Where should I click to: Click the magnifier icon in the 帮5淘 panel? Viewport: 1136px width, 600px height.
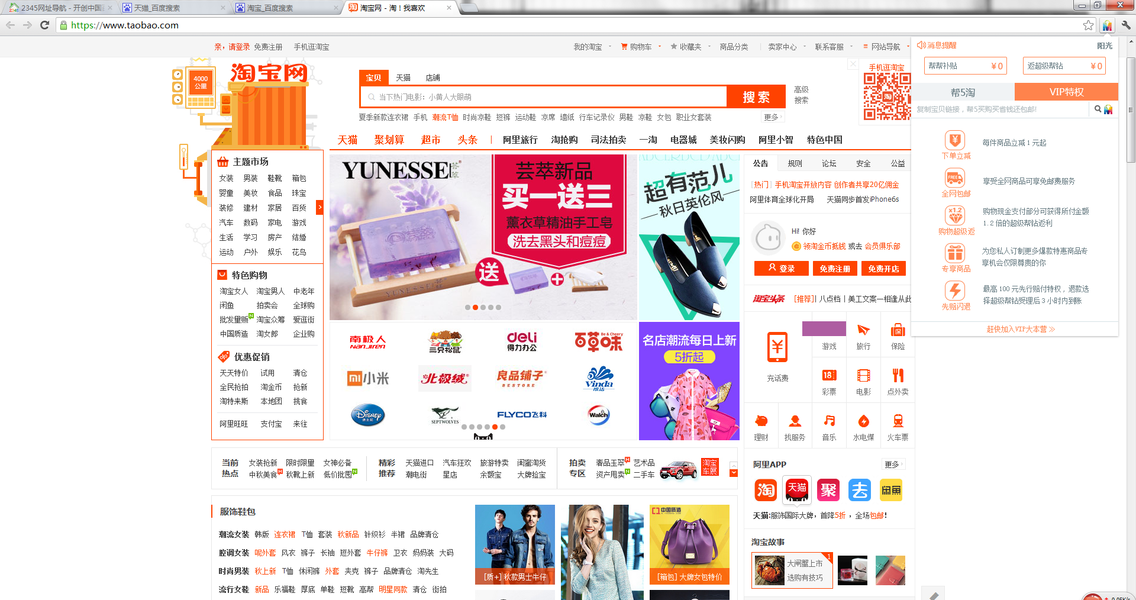click(1098, 109)
